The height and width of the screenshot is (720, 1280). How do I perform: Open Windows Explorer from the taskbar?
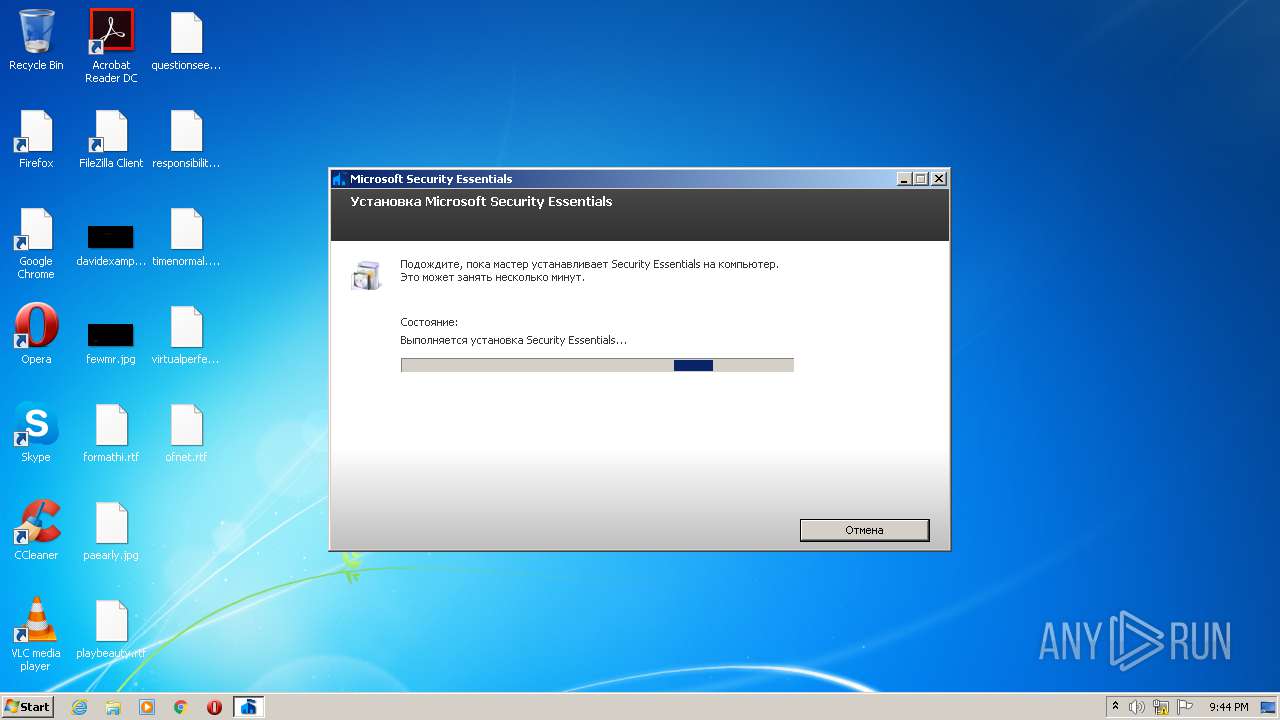[113, 707]
